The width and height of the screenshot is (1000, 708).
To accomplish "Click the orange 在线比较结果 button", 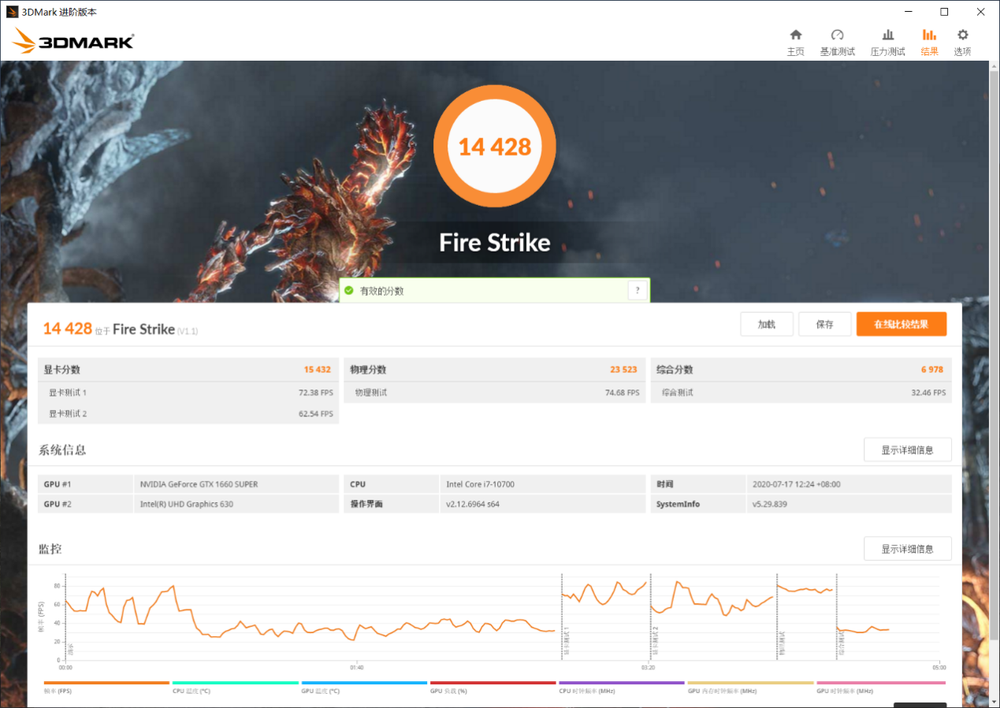I will click(x=901, y=324).
